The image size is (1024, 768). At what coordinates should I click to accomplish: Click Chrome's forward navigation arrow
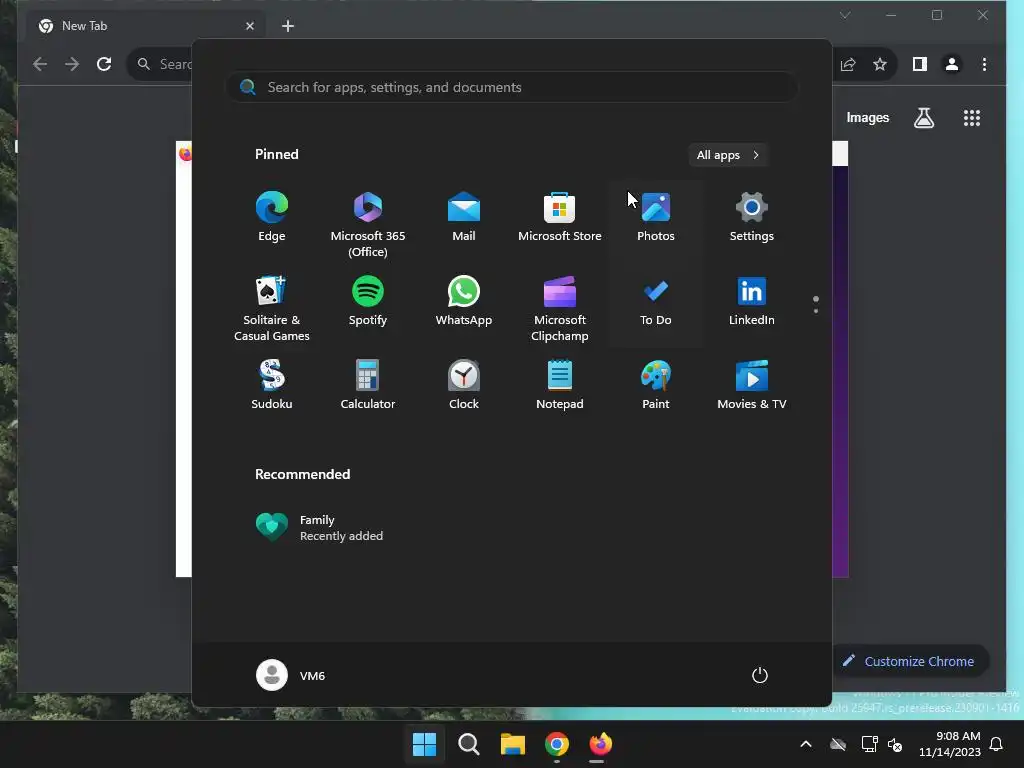(72, 64)
